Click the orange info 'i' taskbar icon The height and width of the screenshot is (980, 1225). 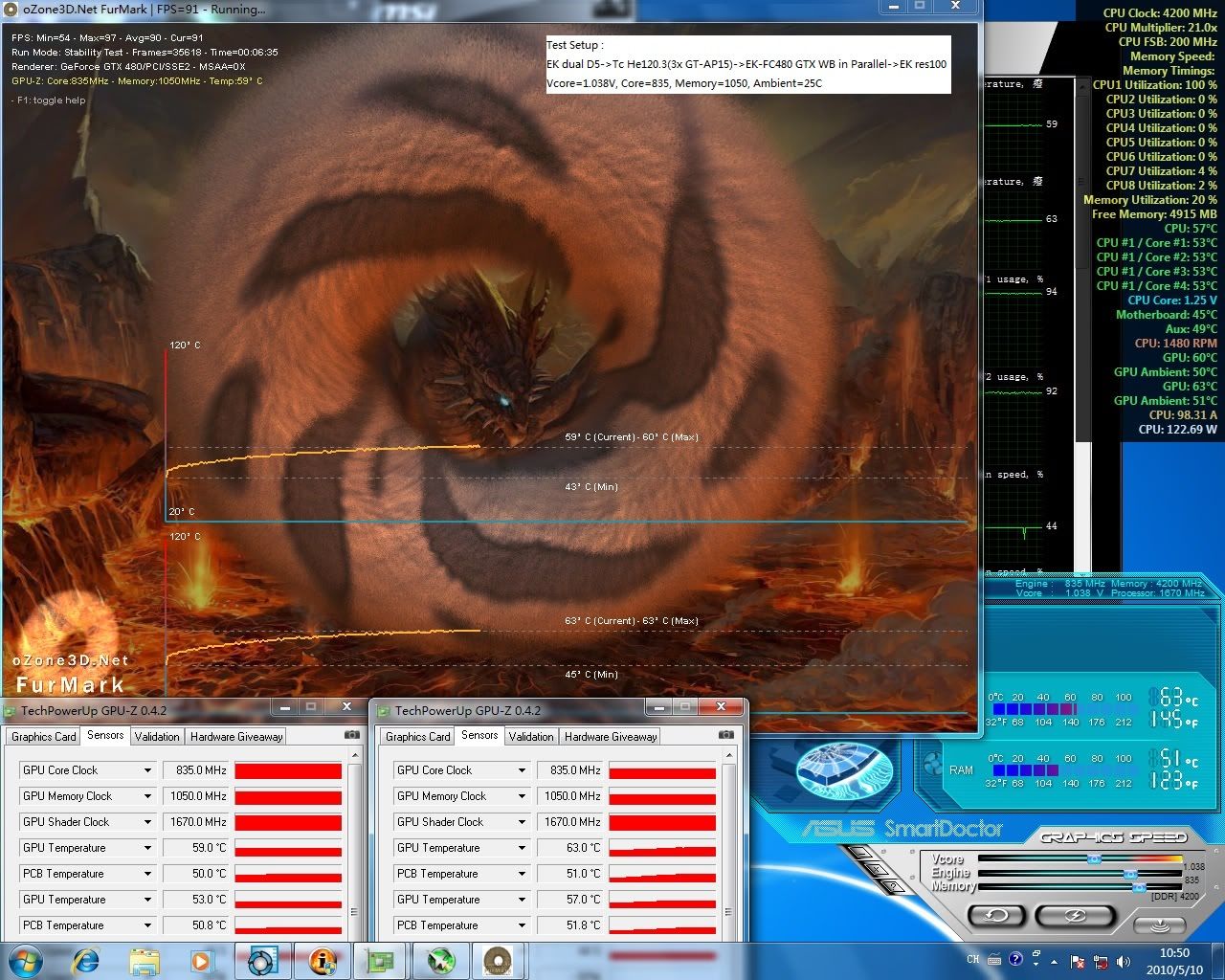coord(323,960)
